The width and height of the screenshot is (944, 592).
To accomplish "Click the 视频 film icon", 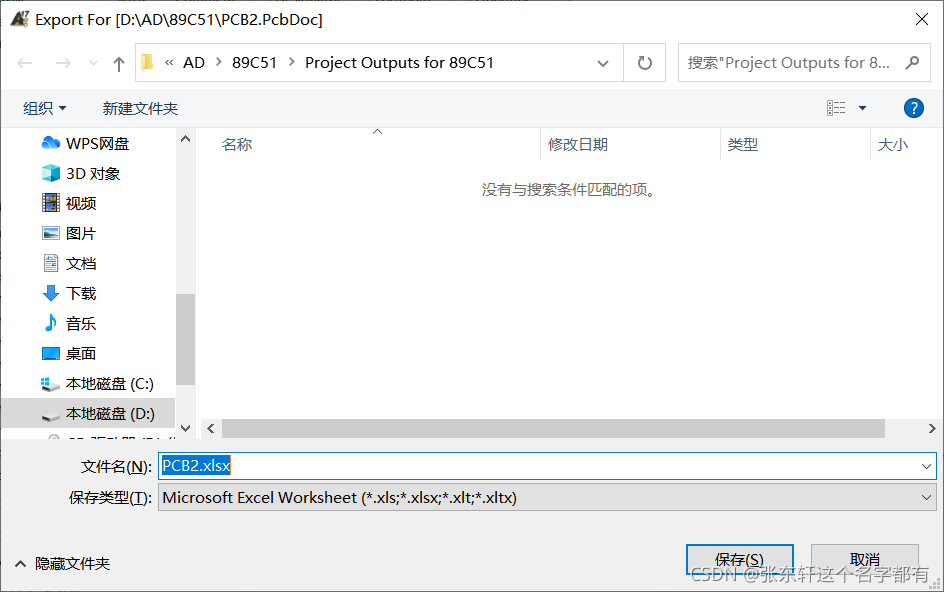I will click(51, 203).
